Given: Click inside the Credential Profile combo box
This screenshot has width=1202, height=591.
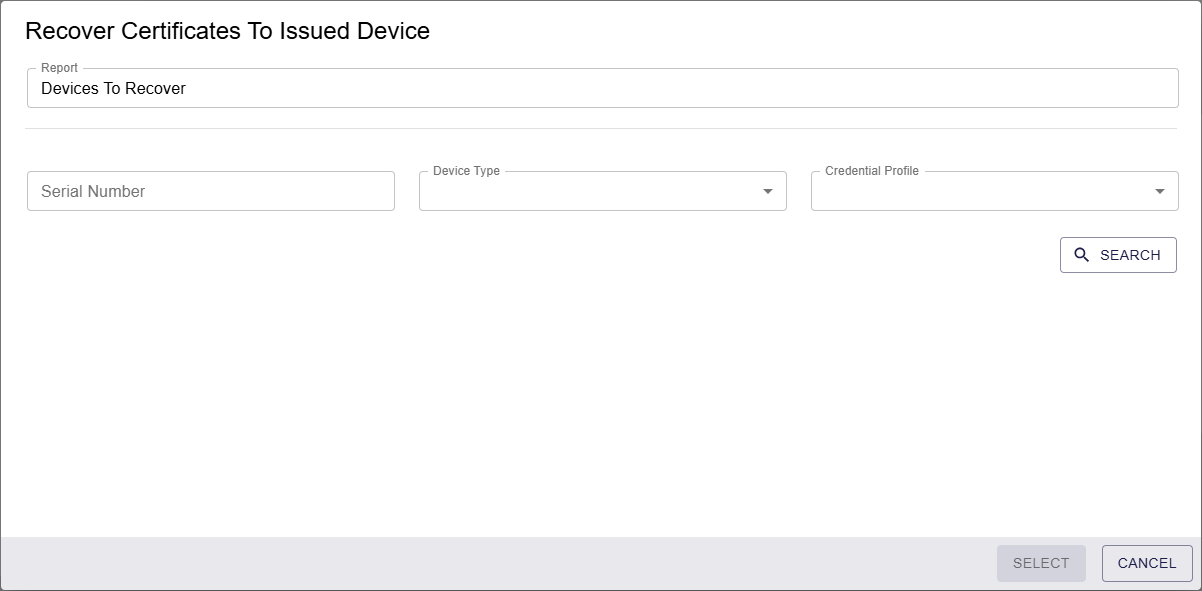Looking at the screenshot, I should [x=995, y=191].
